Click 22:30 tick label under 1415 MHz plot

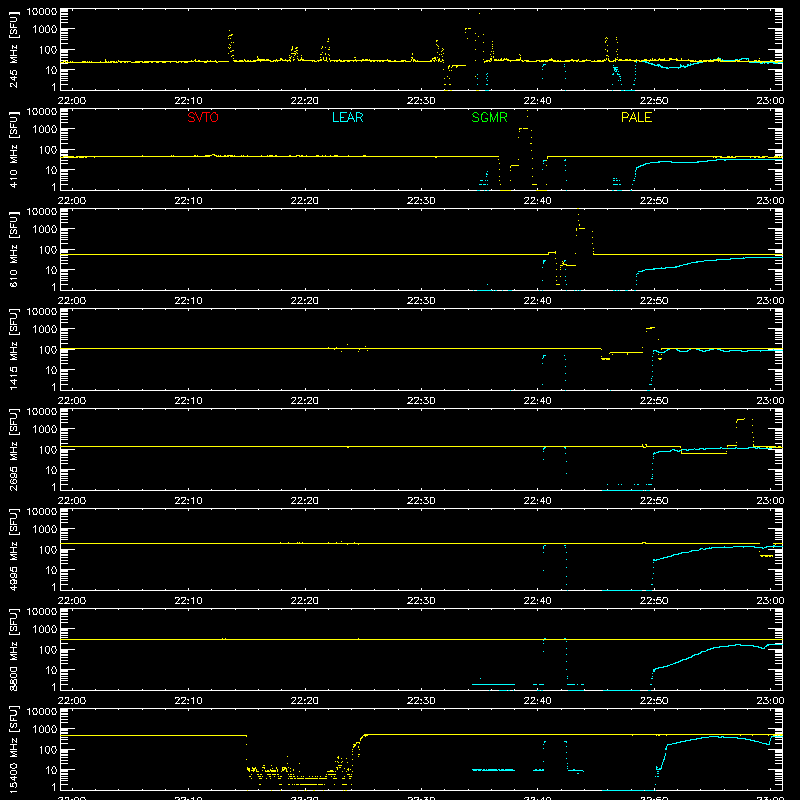click(x=421, y=401)
